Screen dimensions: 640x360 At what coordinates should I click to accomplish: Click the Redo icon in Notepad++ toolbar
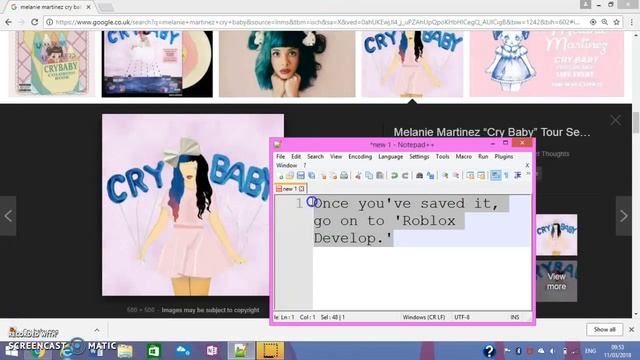pos(405,176)
